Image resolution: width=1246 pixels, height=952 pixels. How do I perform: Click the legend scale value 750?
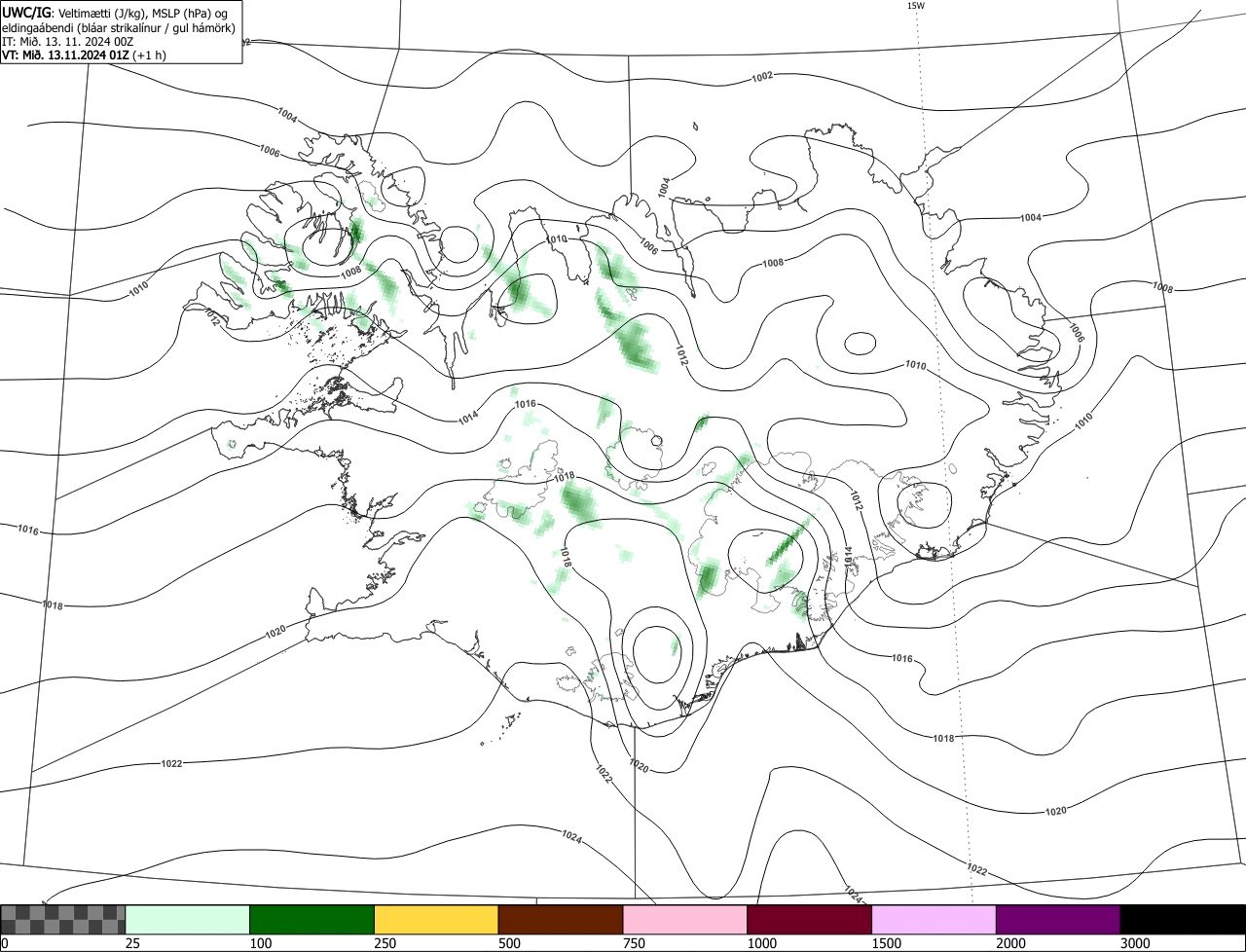[634, 943]
